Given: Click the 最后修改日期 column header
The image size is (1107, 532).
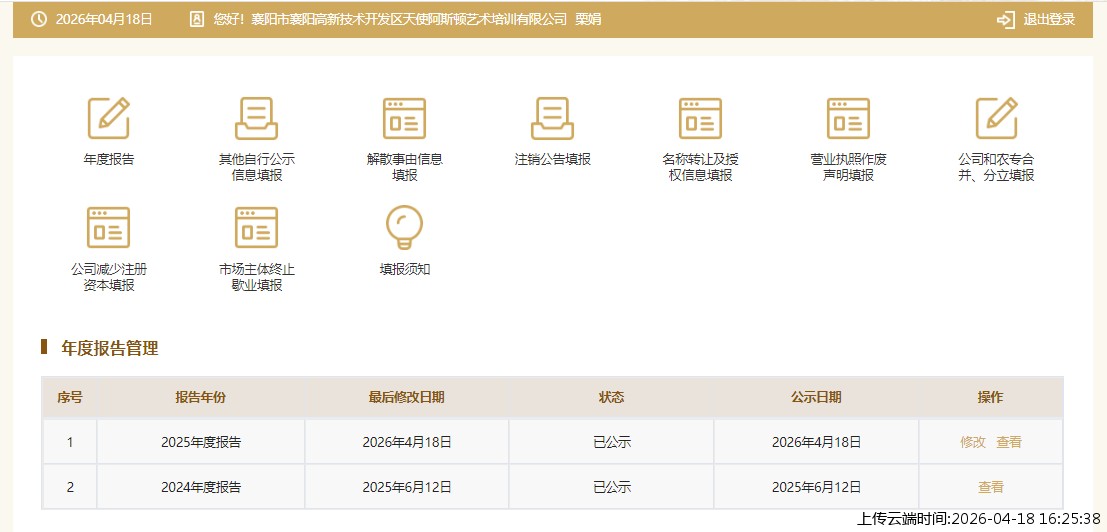Looking at the screenshot, I should point(406,397).
